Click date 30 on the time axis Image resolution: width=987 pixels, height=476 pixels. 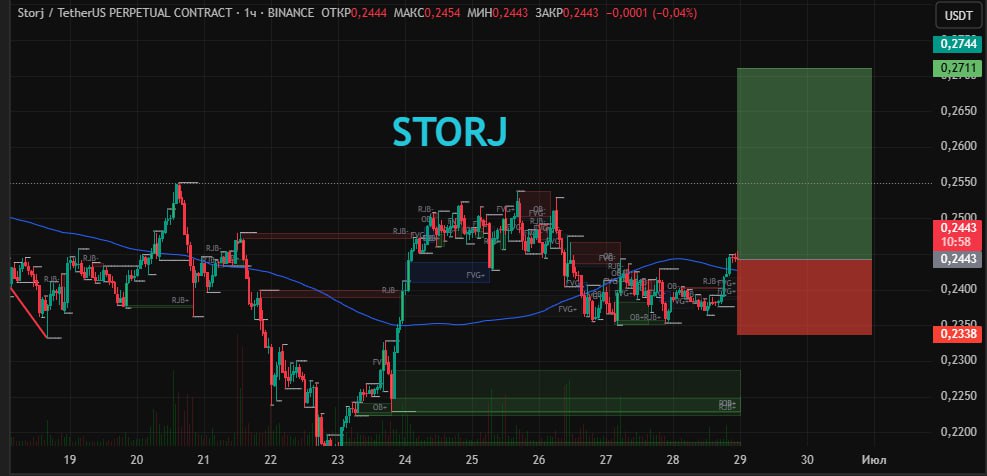tap(807, 459)
